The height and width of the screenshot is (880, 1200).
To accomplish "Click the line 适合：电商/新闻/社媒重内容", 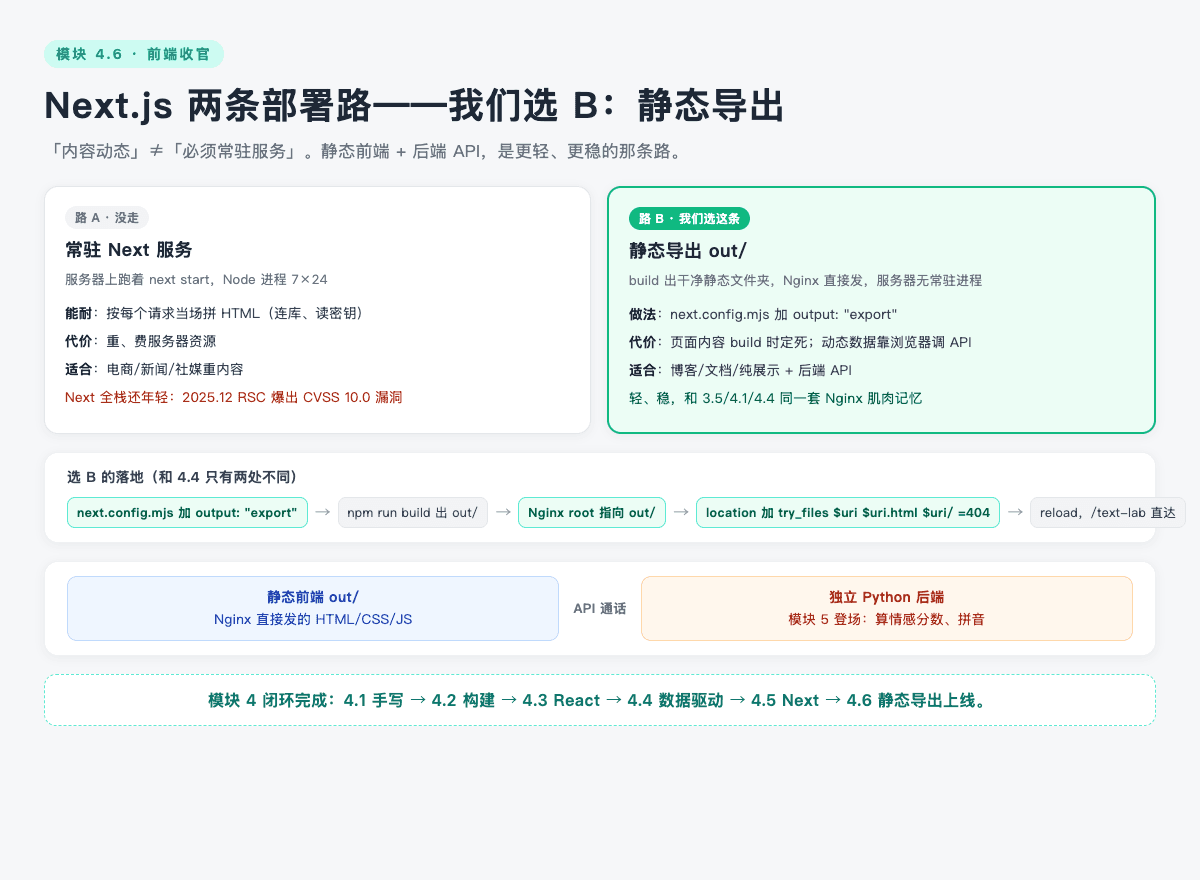I will click(x=154, y=369).
